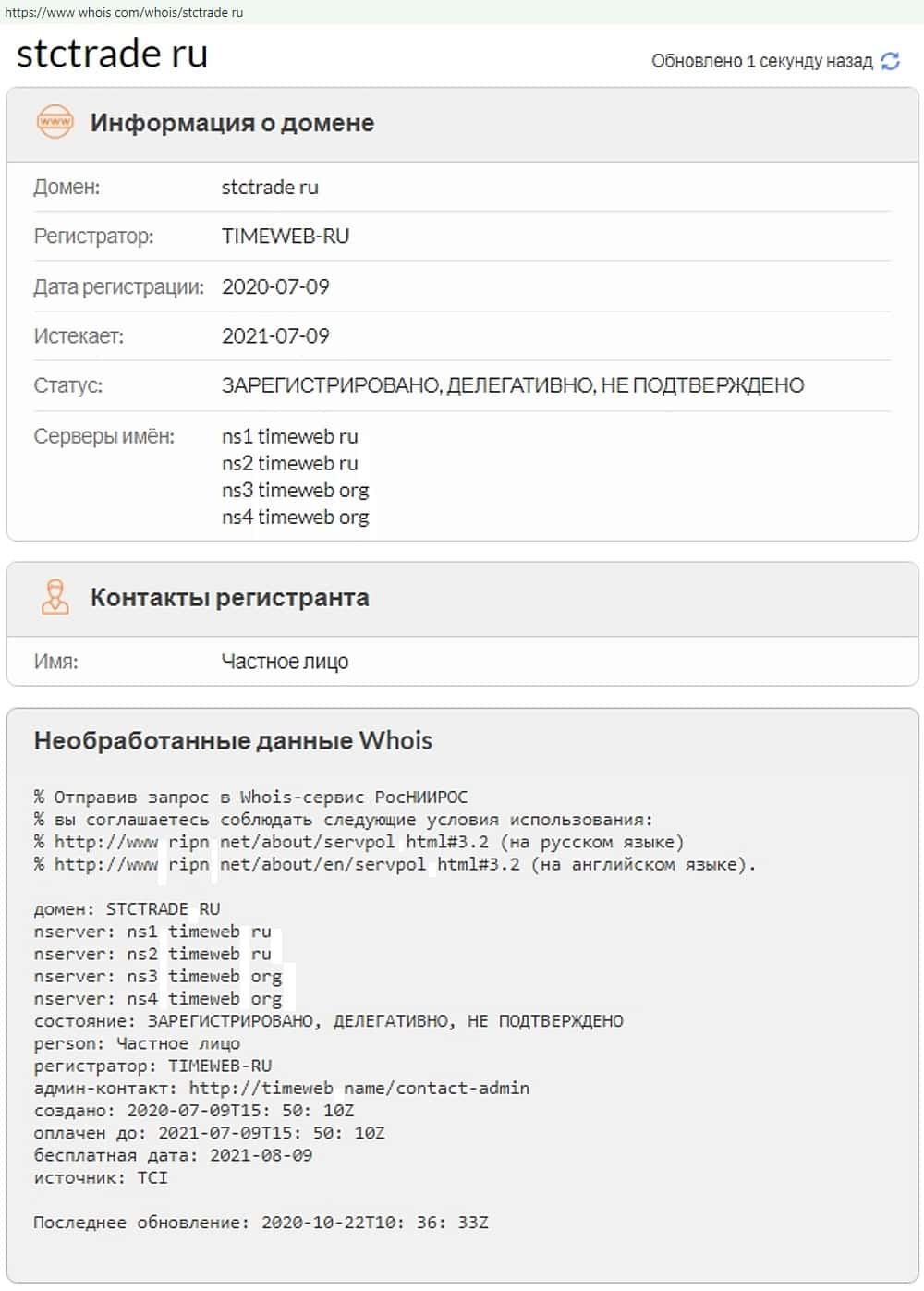This screenshot has height=1291, width=924.
Task: Open the ripn English servpol link
Action: (x=286, y=865)
